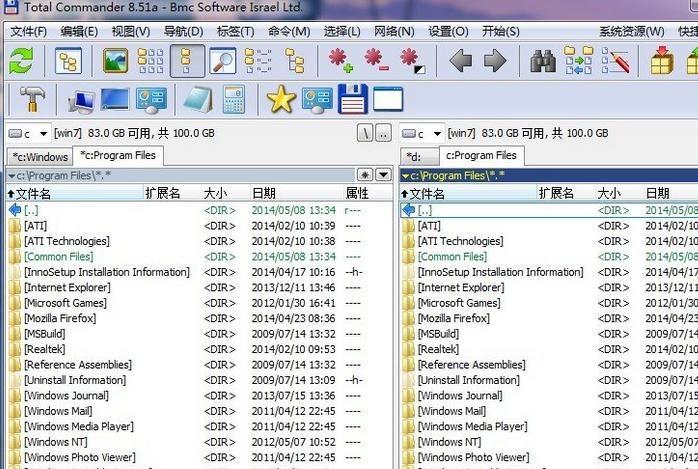Open the 命令(M) menu

[x=289, y=32]
